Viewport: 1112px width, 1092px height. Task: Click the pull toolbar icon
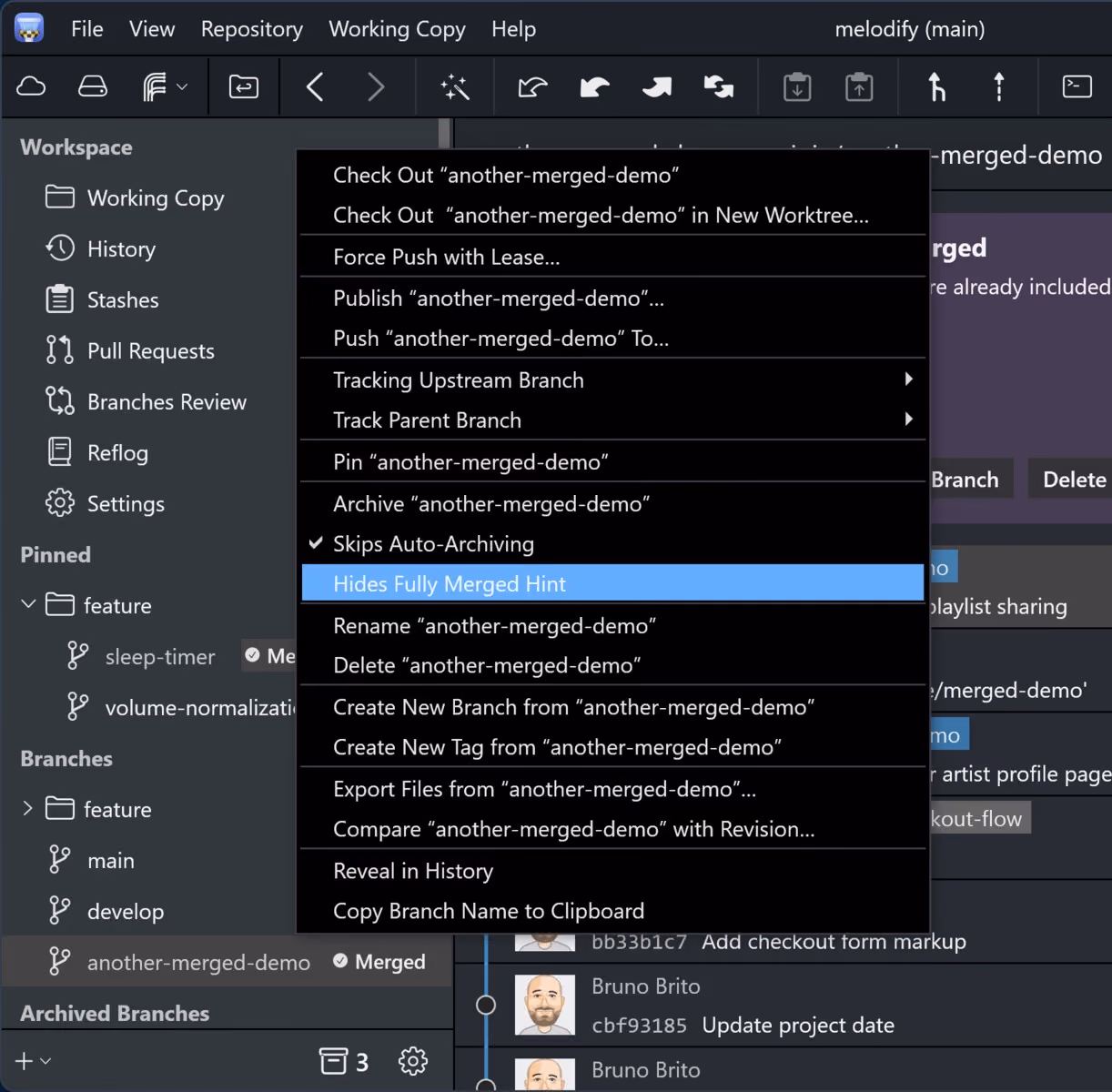[594, 87]
